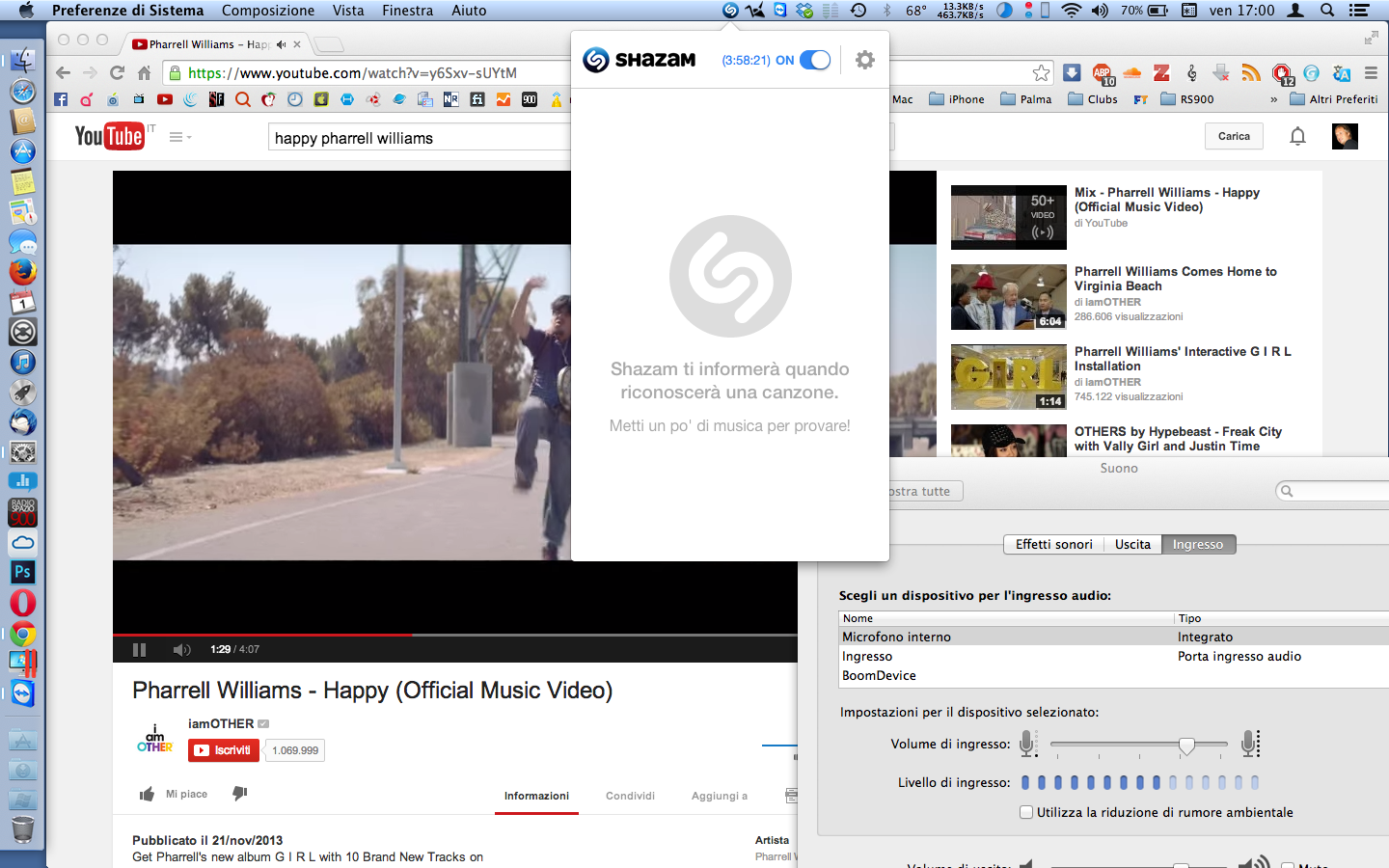The image size is (1389, 868).
Task: Open the Informazioni tab under the video
Action: pyautogui.click(x=536, y=796)
